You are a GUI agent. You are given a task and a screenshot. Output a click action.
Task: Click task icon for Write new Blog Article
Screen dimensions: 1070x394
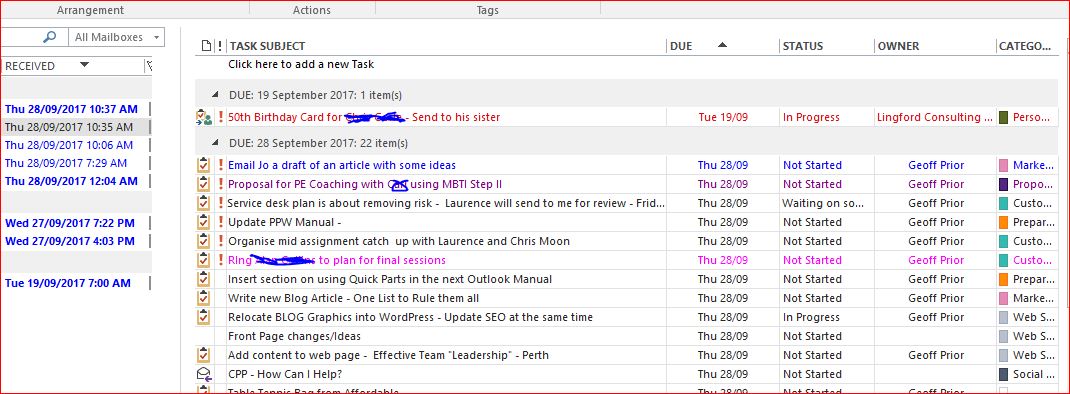click(x=203, y=298)
